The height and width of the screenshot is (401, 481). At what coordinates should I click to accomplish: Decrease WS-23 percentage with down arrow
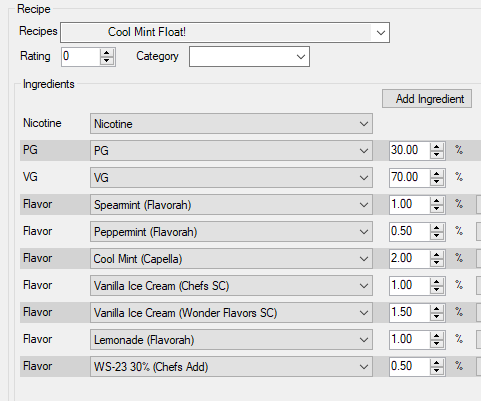[437, 370]
